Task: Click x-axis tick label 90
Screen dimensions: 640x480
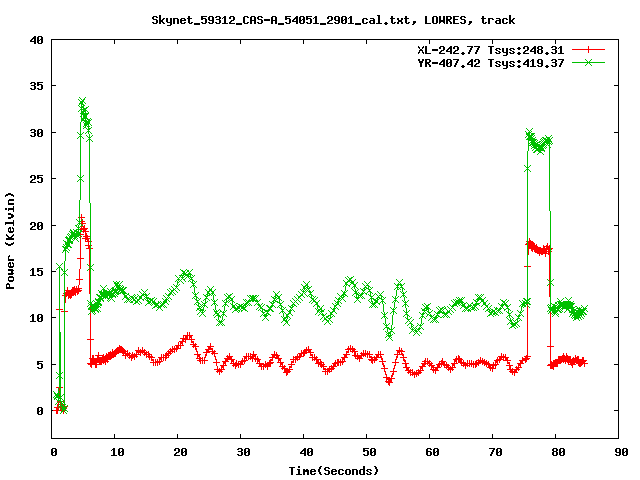Action: coord(621,452)
